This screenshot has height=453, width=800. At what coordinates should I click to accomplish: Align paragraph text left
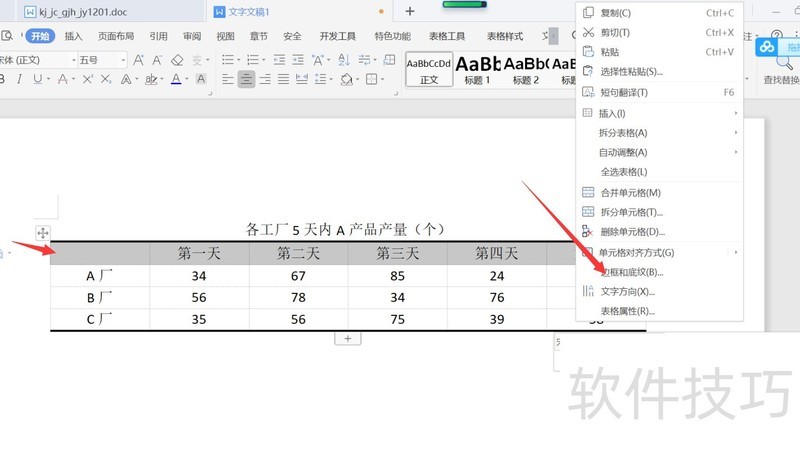tap(228, 79)
